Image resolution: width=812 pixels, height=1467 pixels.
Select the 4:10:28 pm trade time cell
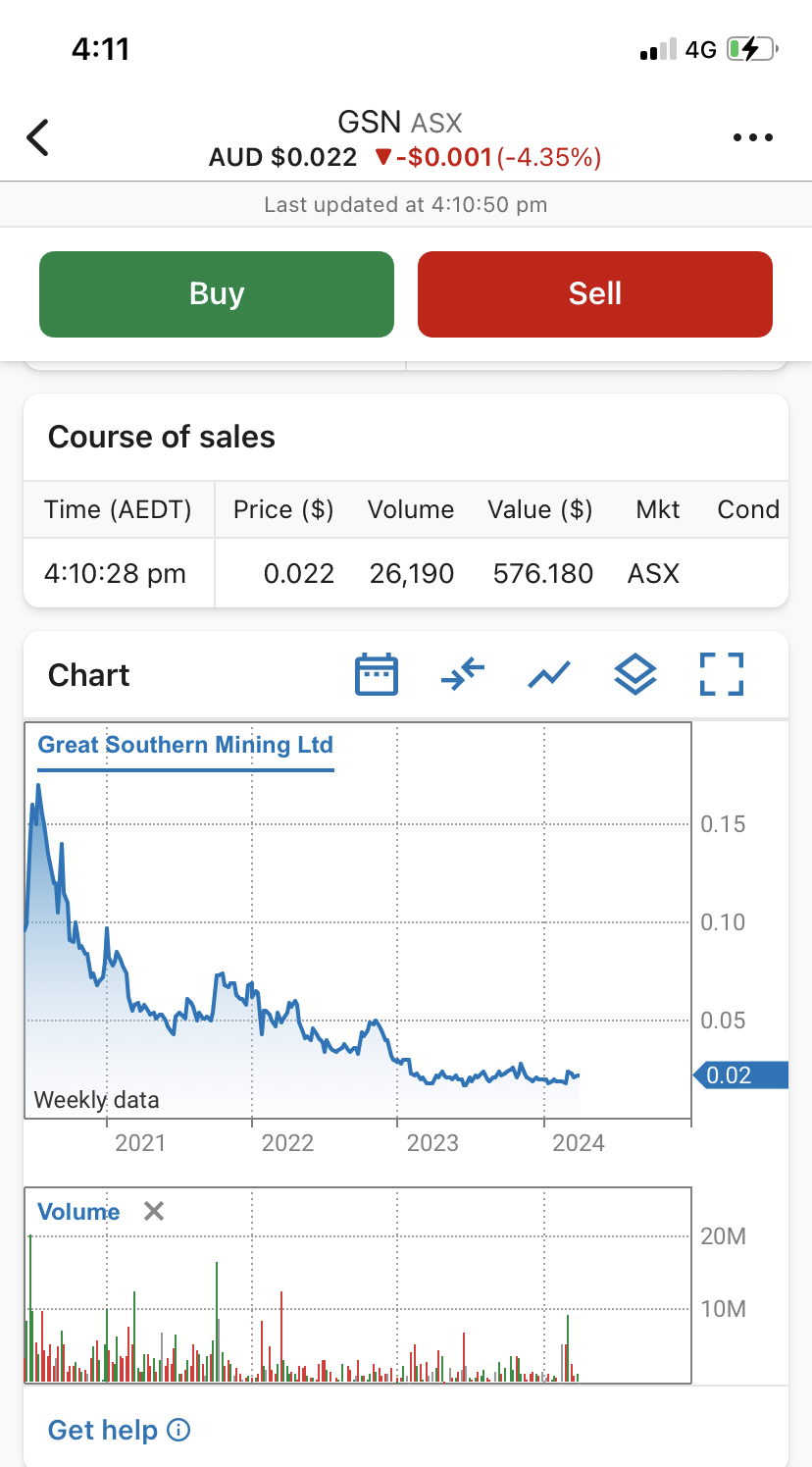[115, 573]
